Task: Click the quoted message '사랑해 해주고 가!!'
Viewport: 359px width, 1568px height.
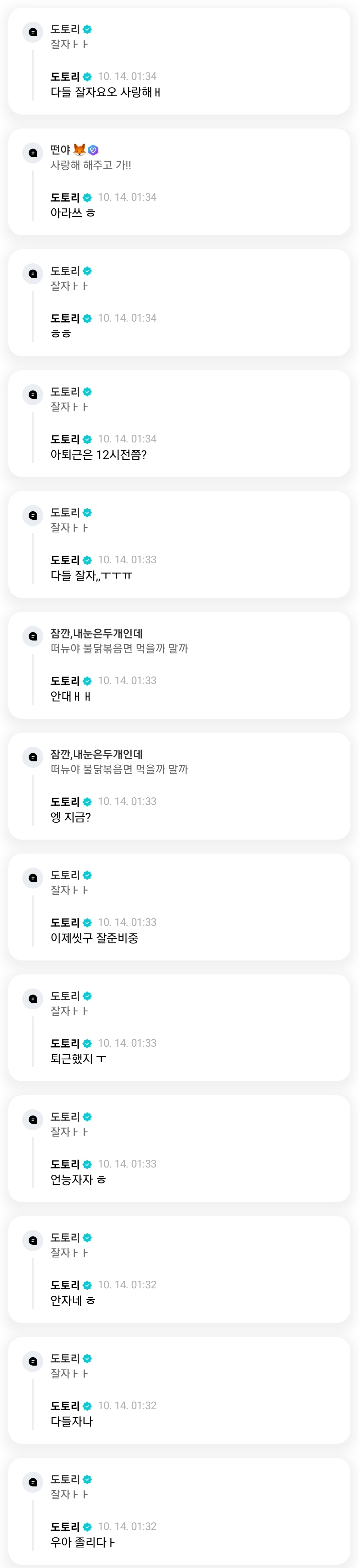Action: pyautogui.click(x=90, y=165)
